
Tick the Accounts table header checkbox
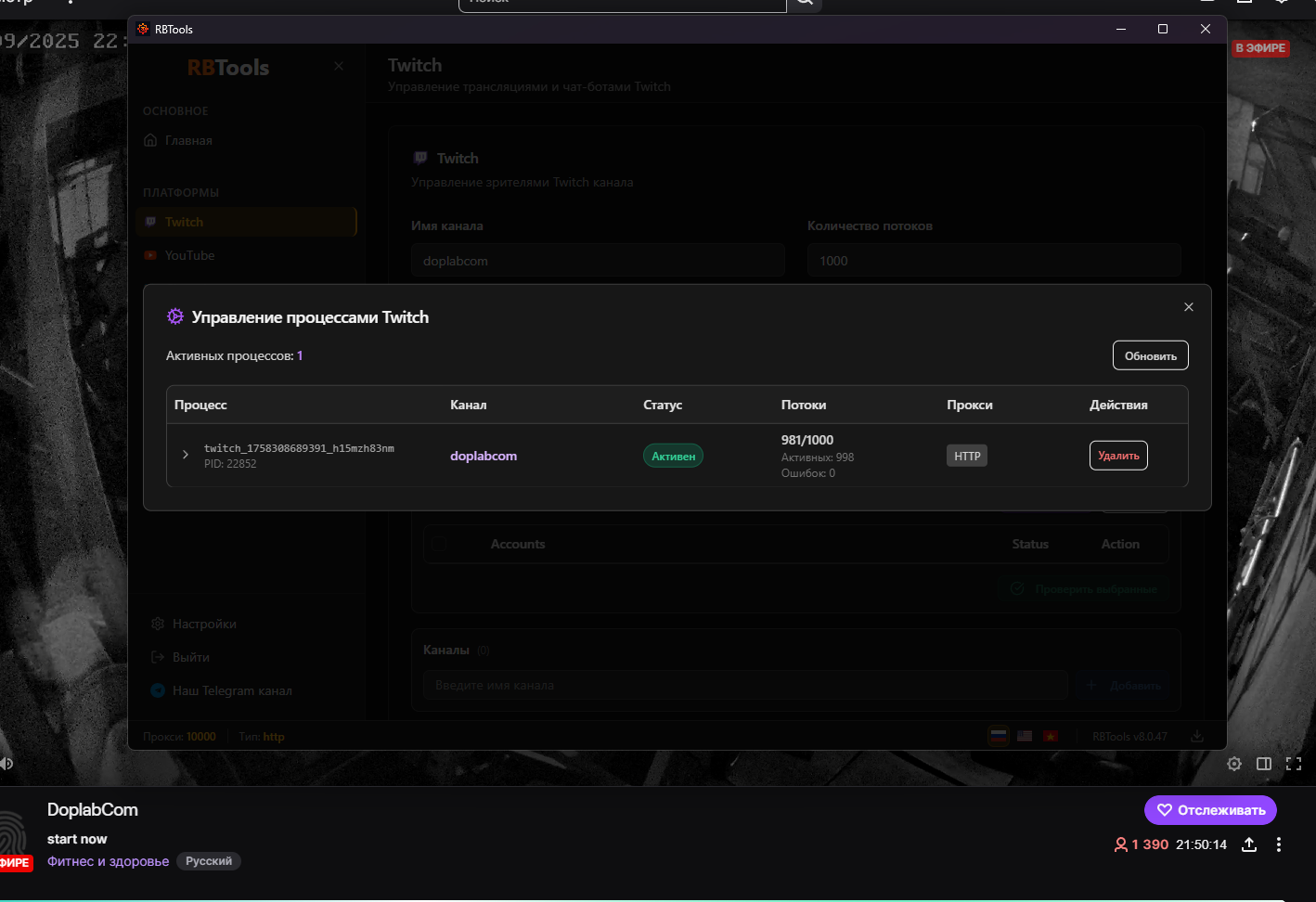[440, 545]
